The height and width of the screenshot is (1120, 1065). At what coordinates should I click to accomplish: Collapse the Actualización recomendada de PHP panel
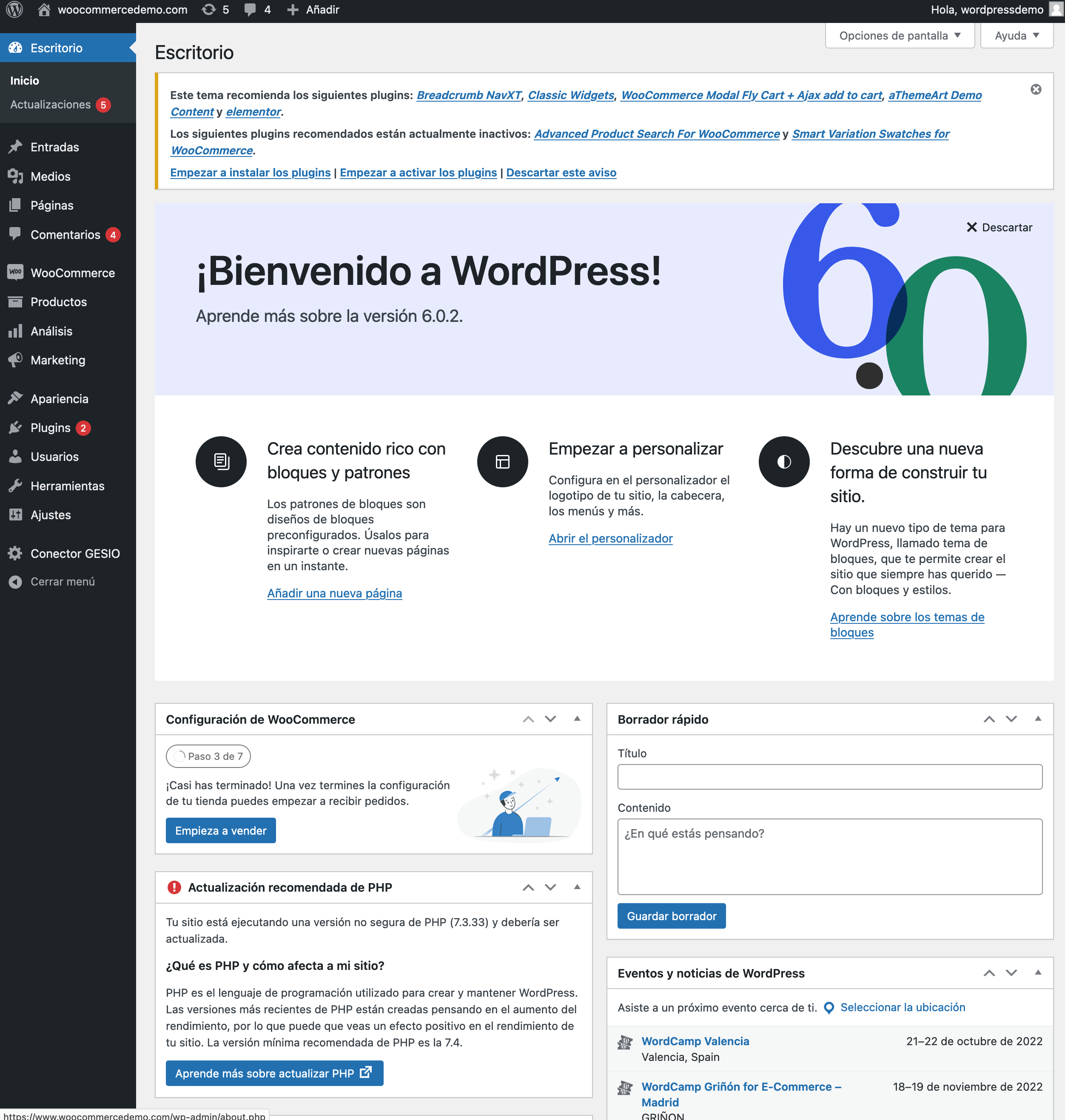coord(577,887)
